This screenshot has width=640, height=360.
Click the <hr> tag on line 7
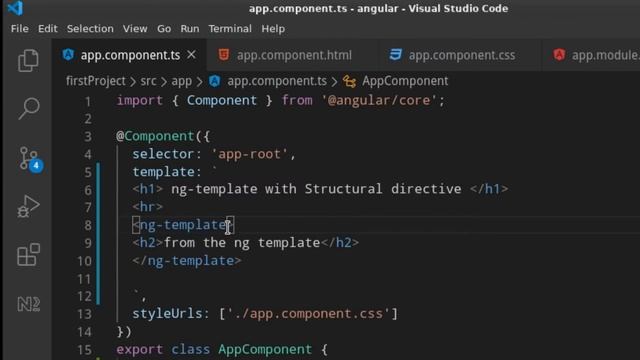pyautogui.click(x=147, y=207)
